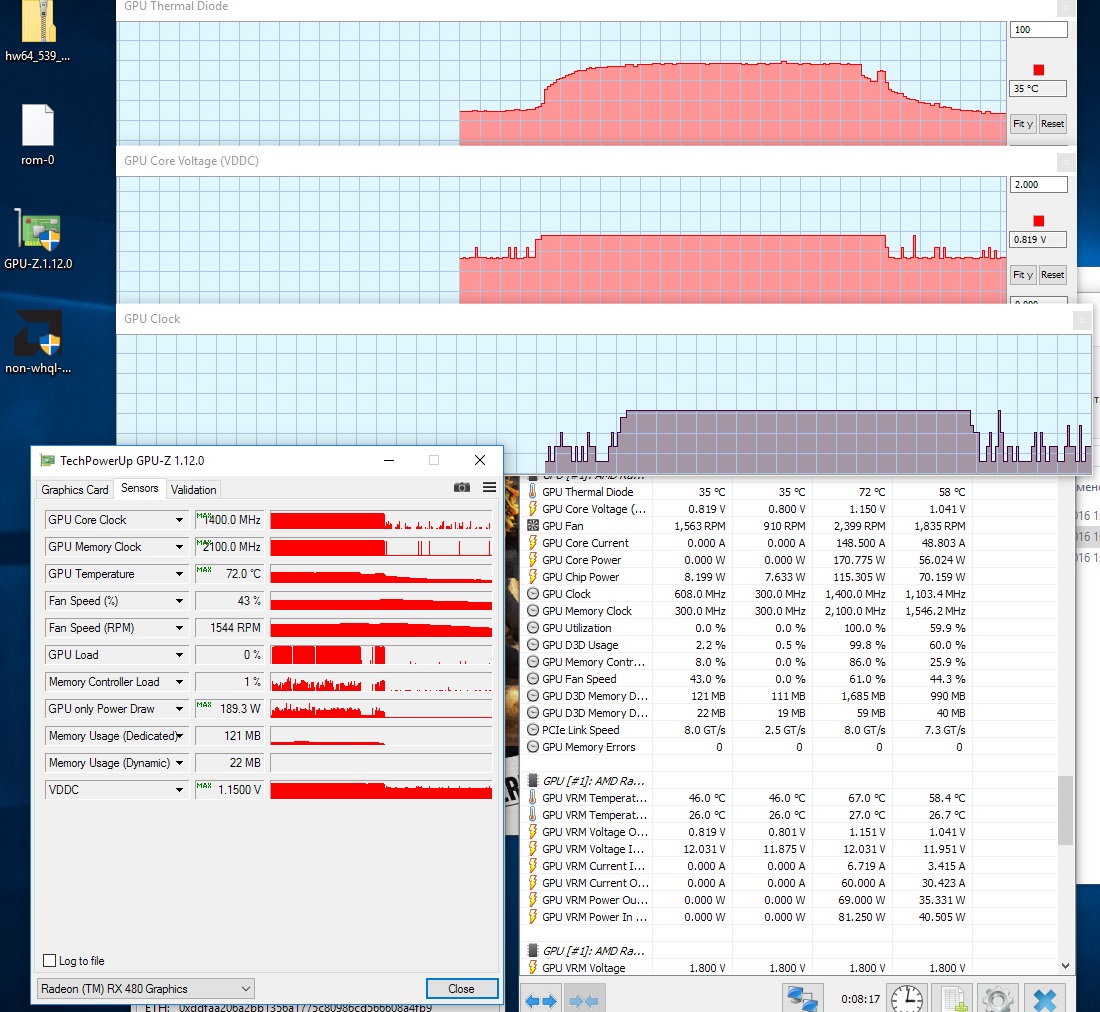Switch to Validation tab

pyautogui.click(x=194, y=490)
